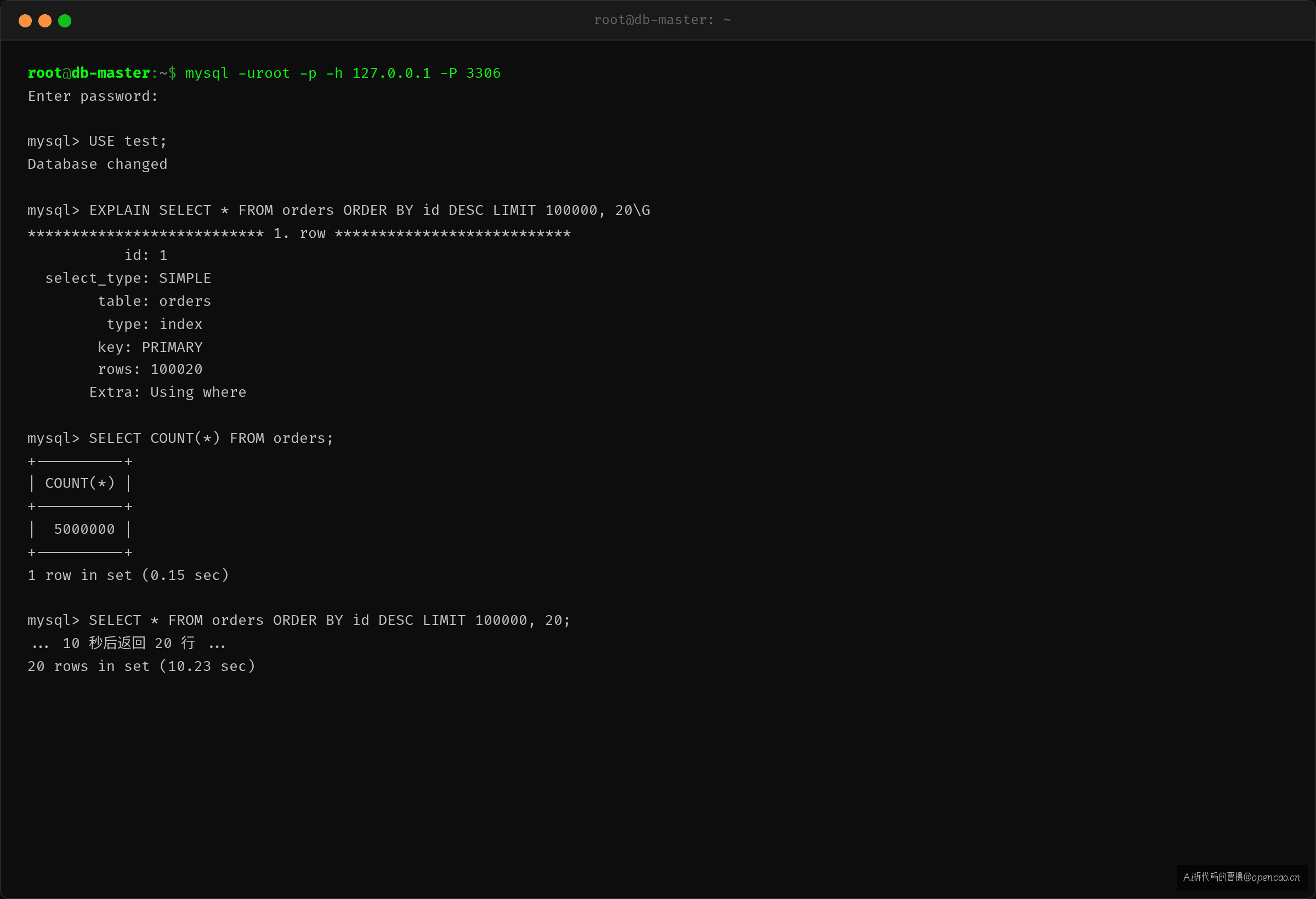
Task: Click the root@db-master window title
Action: click(662, 20)
